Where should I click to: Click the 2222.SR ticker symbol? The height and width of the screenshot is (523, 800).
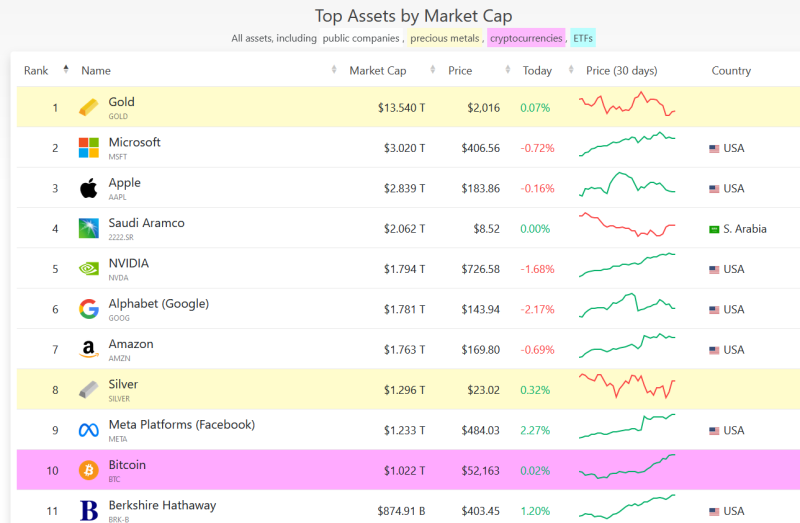[121, 237]
